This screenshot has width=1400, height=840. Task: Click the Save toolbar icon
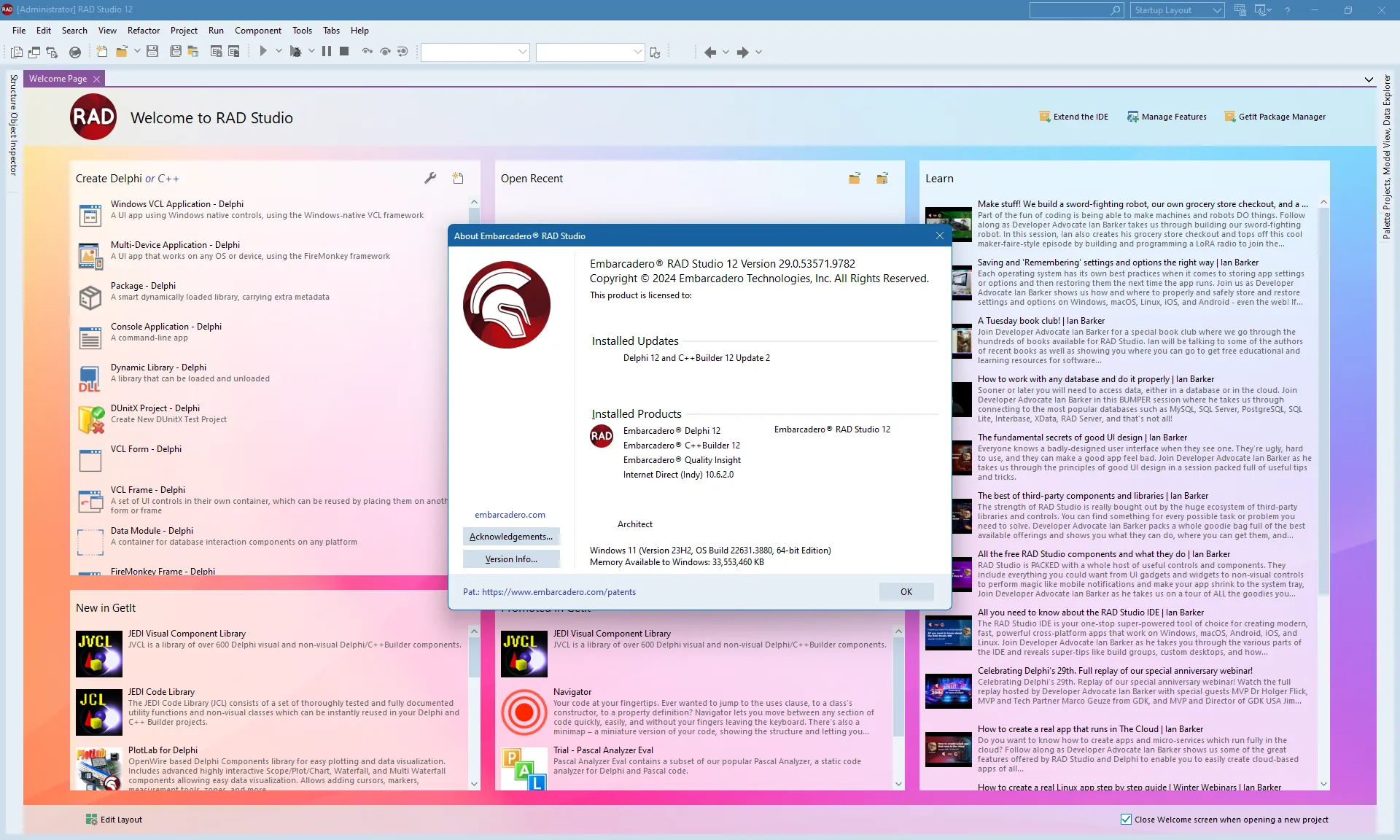click(152, 52)
